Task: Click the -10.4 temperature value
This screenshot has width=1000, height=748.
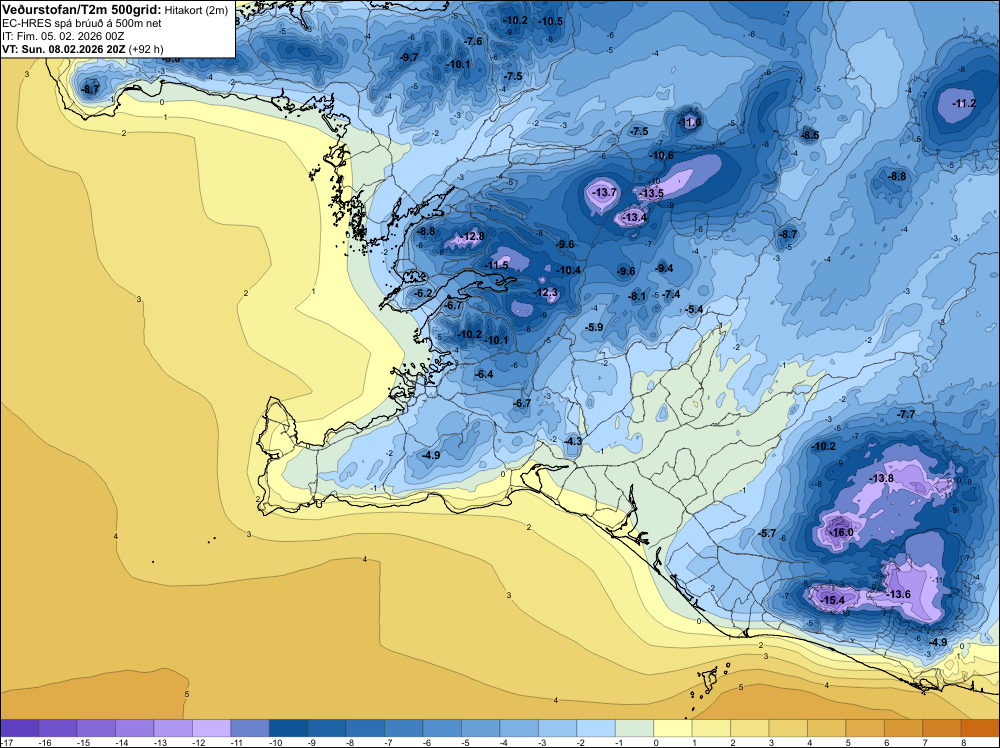Action: coord(568,270)
